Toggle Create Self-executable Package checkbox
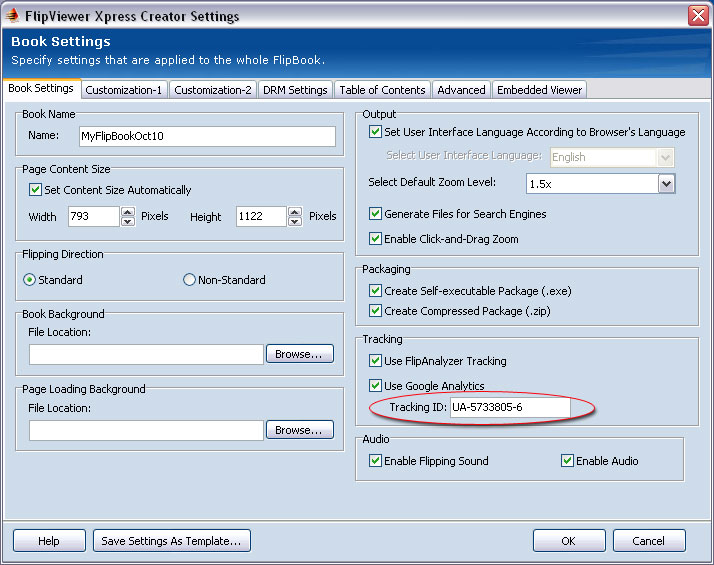This screenshot has width=714, height=565. (375, 290)
